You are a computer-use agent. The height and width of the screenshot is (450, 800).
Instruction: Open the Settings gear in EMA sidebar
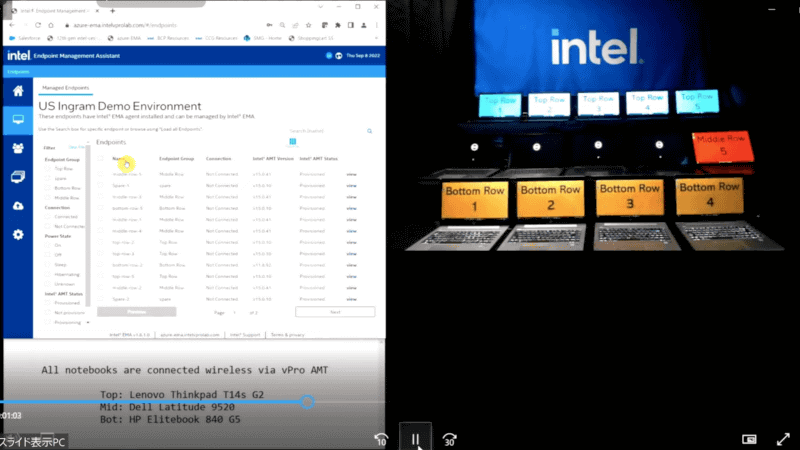point(18,235)
